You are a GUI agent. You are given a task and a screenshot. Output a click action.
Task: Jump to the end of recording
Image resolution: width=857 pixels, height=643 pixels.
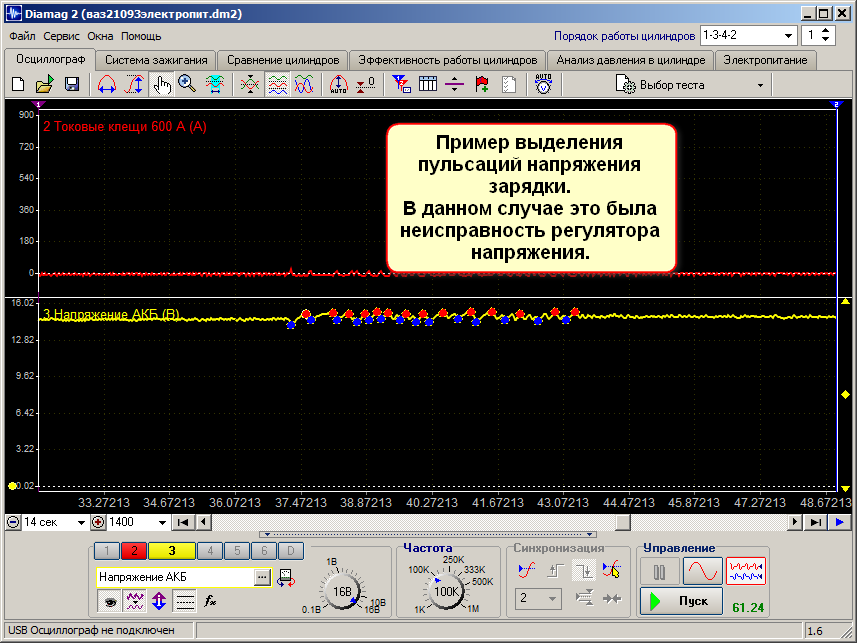coord(815,522)
